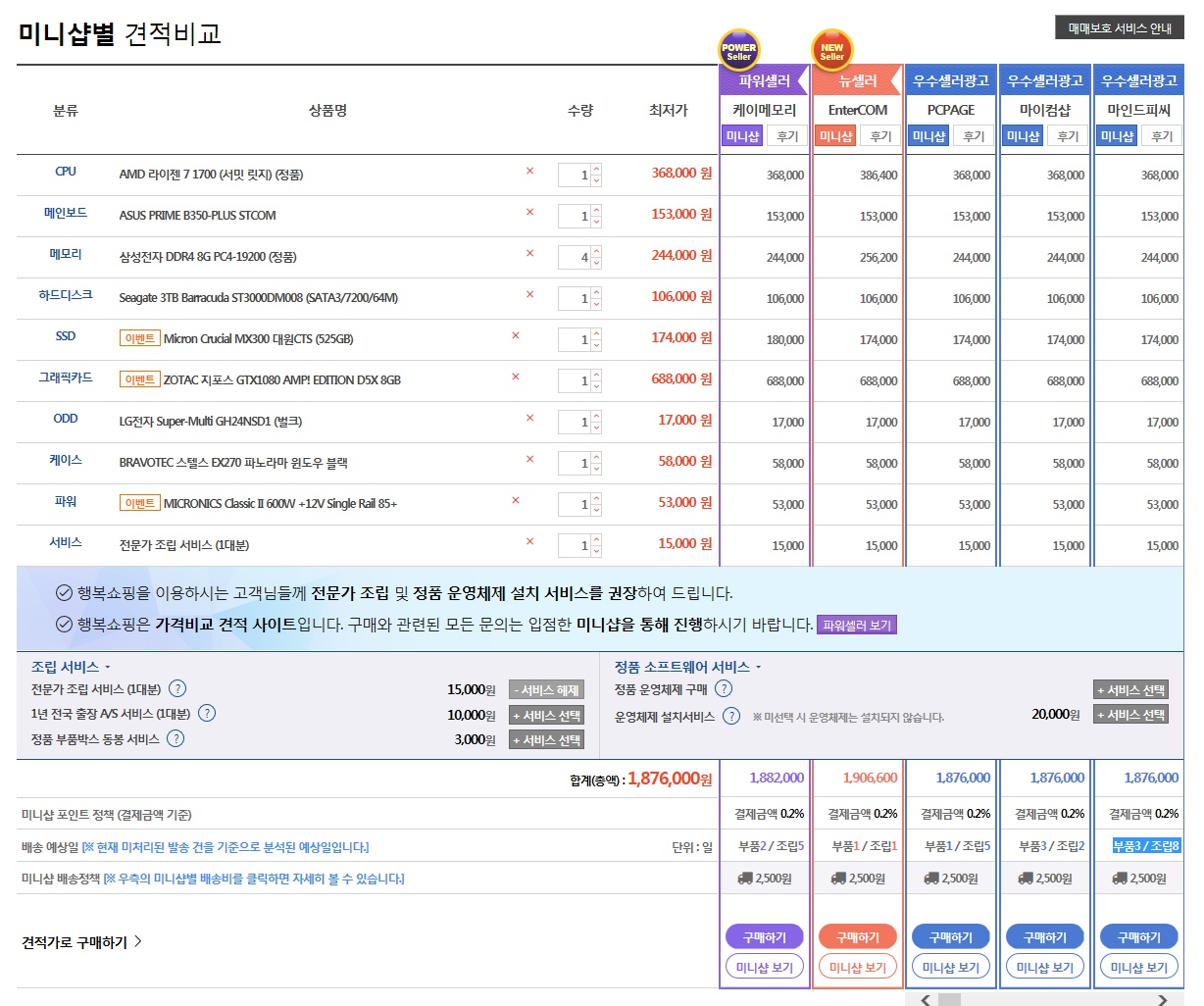Click the 그래픽카드 category link
Screen dimensions: 1204x1006
pos(65,377)
